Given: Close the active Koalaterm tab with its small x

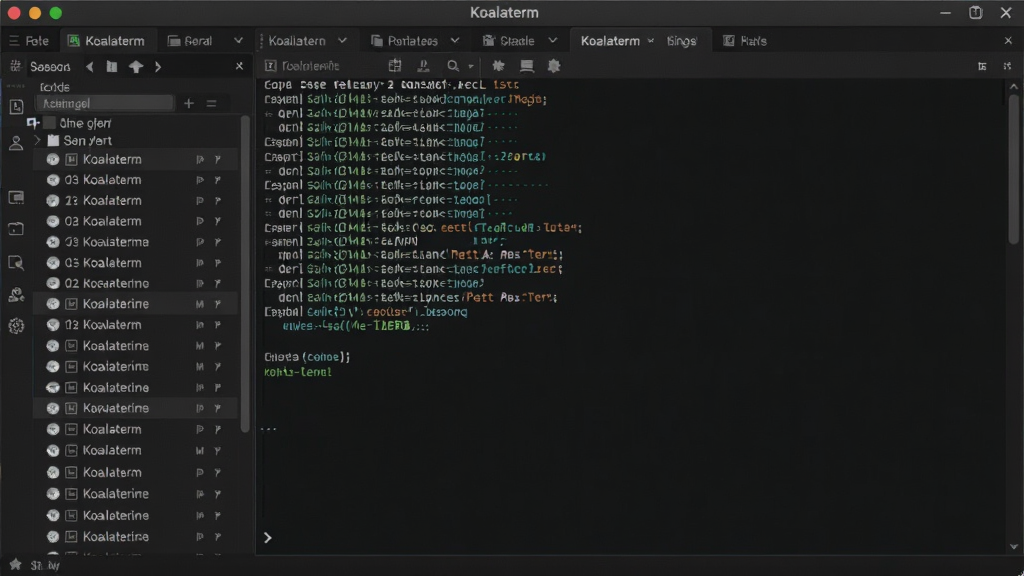Looking at the screenshot, I should click(650, 40).
